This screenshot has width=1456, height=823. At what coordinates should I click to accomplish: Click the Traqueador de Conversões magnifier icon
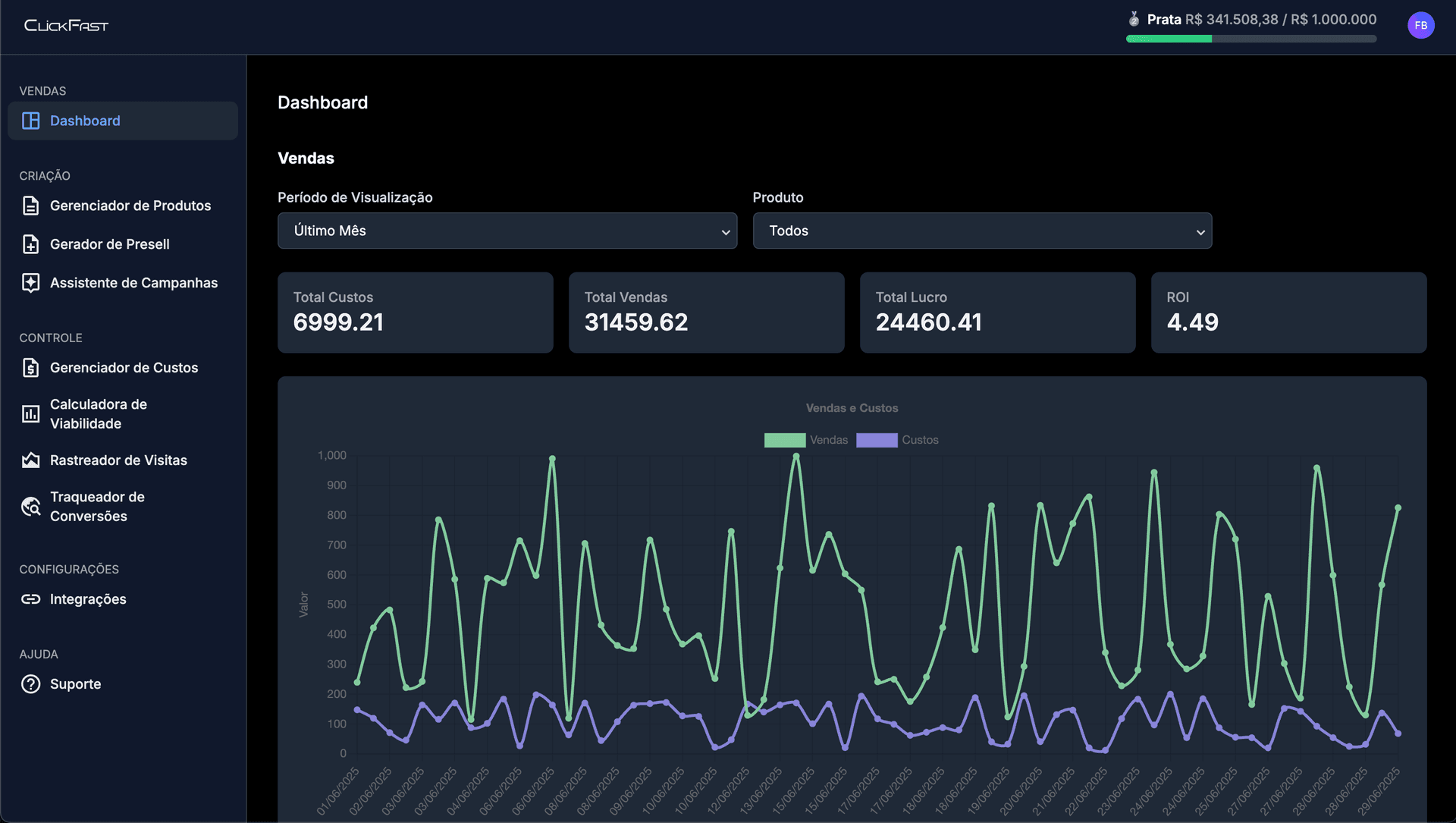[30, 507]
